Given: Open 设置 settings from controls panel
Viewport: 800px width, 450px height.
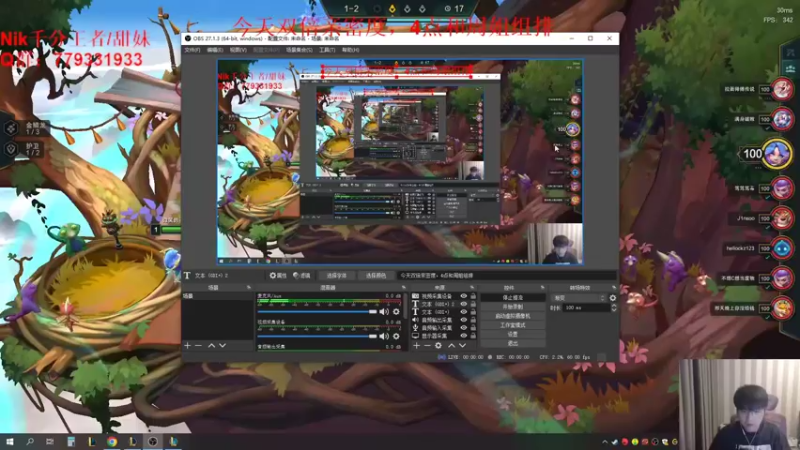Looking at the screenshot, I should coord(513,334).
